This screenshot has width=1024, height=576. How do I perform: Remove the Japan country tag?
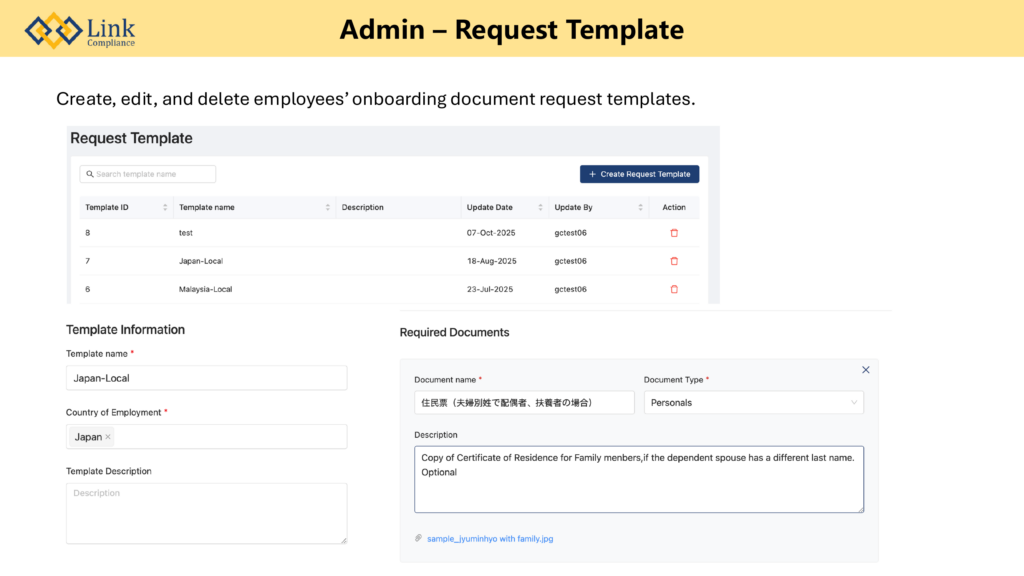(x=108, y=437)
